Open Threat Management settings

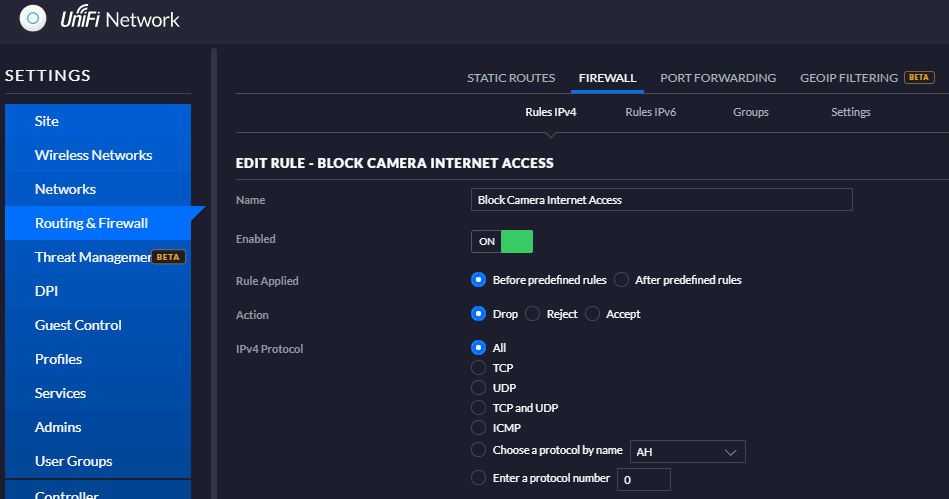point(93,257)
